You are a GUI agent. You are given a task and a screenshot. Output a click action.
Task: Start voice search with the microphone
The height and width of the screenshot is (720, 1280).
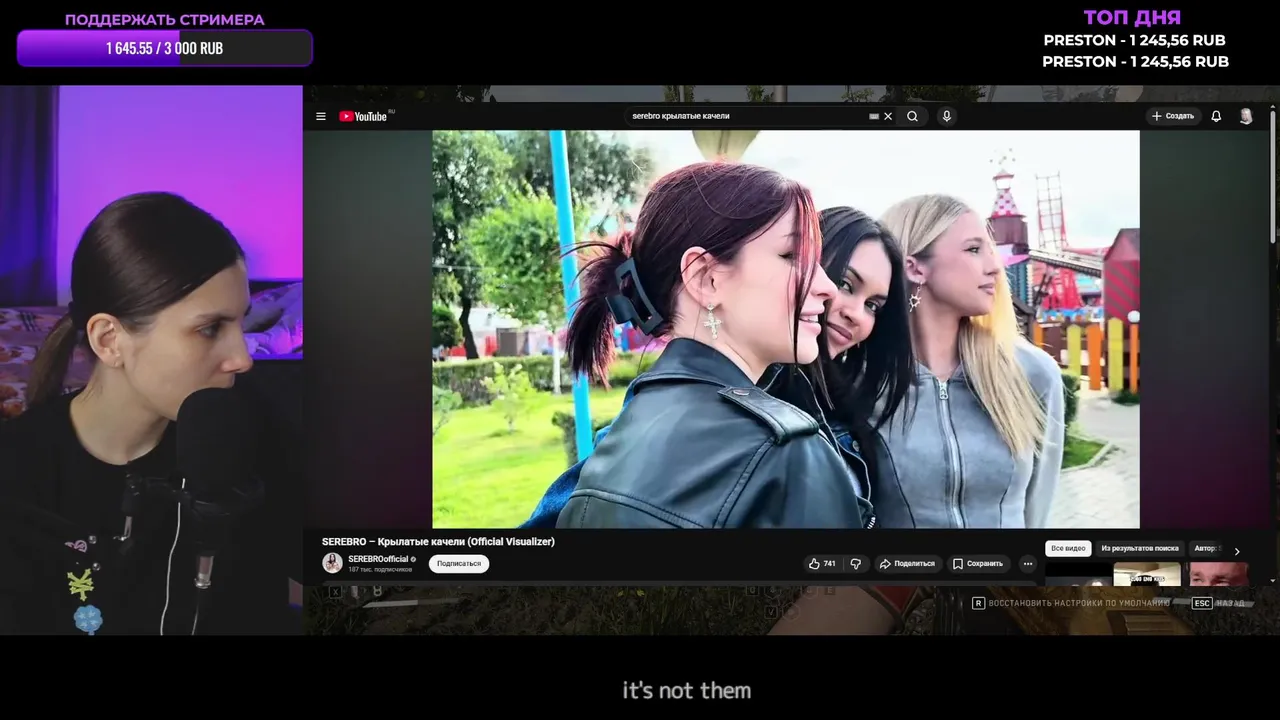point(946,116)
